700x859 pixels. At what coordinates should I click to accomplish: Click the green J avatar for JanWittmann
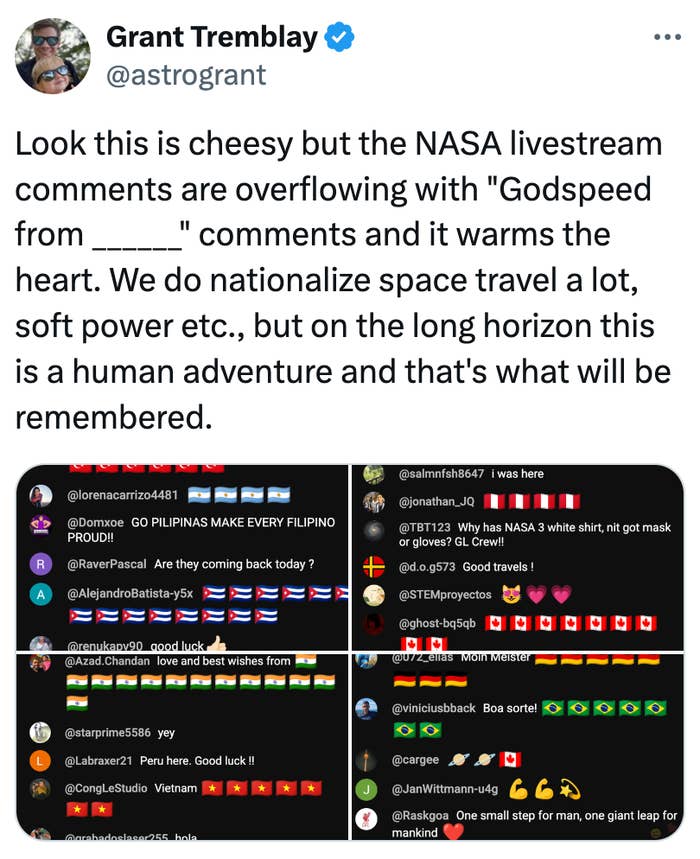[367, 789]
